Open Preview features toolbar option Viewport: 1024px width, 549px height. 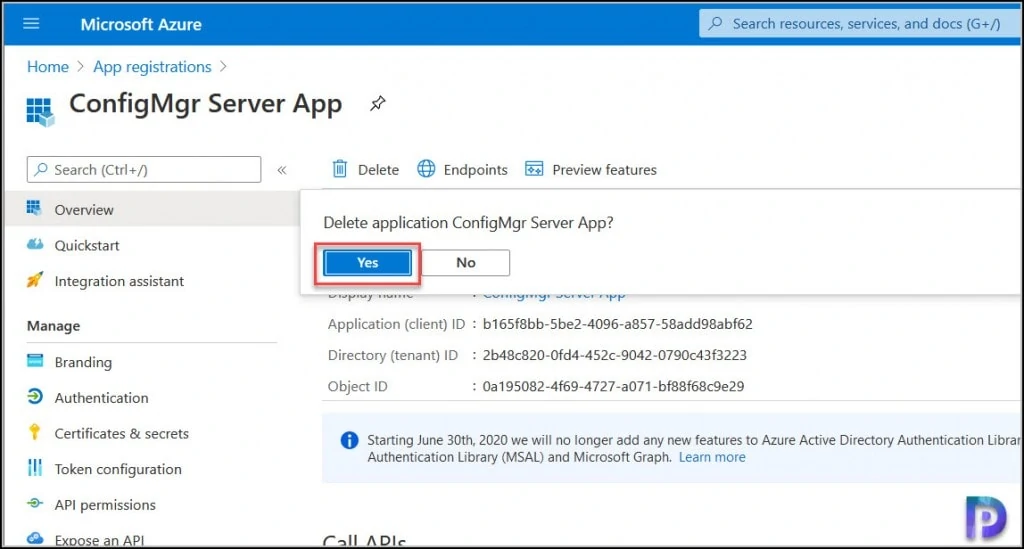(x=604, y=170)
